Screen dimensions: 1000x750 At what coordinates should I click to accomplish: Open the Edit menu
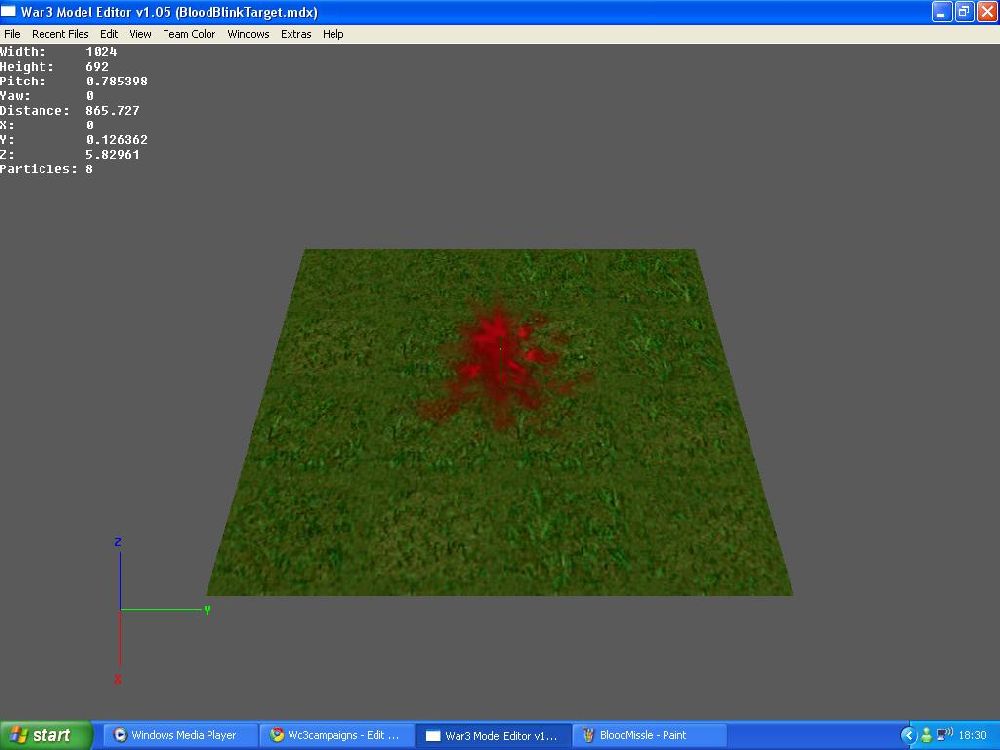[x=109, y=34]
